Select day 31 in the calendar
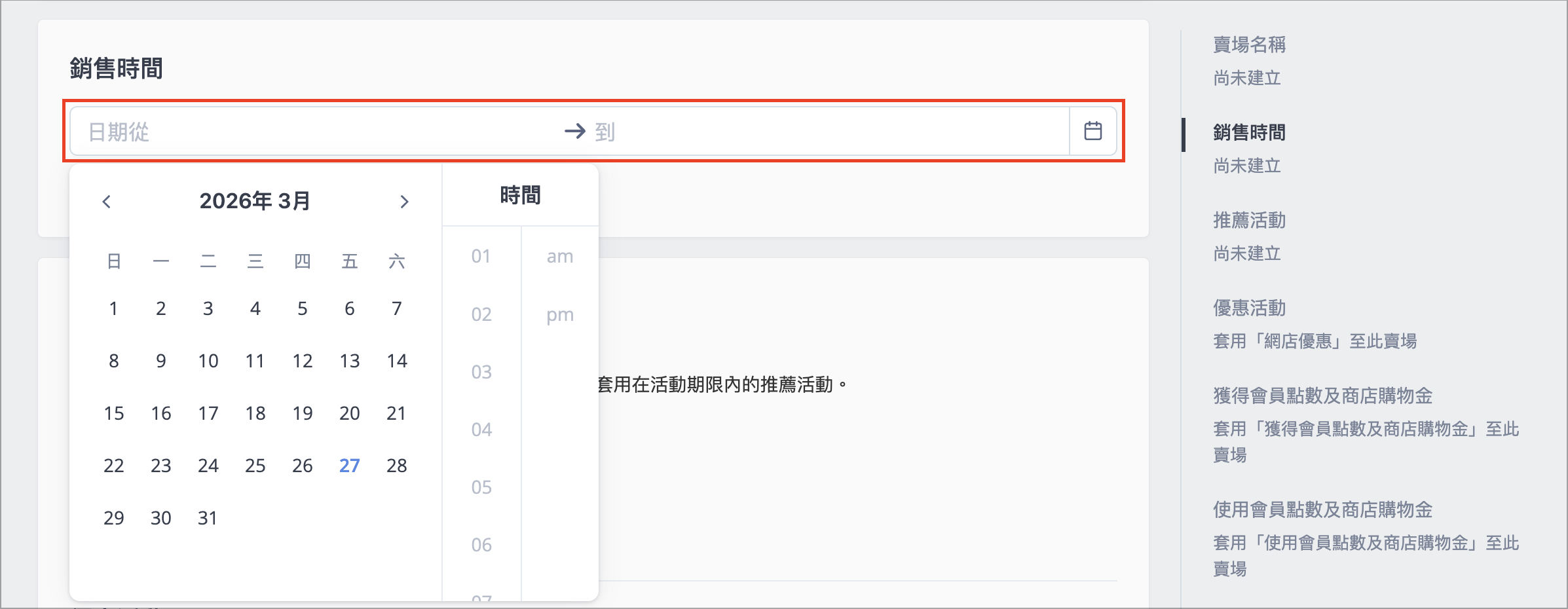This screenshot has height=609, width=1568. (x=208, y=518)
